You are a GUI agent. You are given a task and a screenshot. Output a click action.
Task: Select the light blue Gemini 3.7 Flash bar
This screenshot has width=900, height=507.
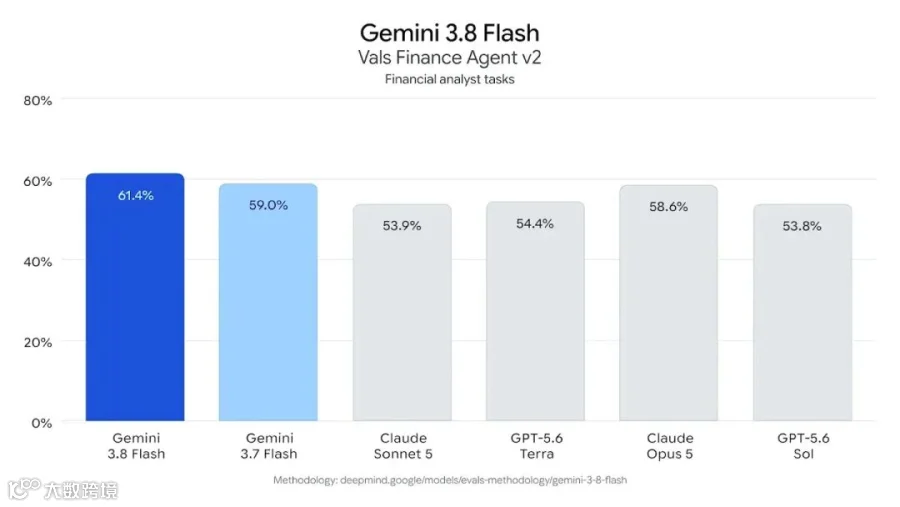point(268,302)
